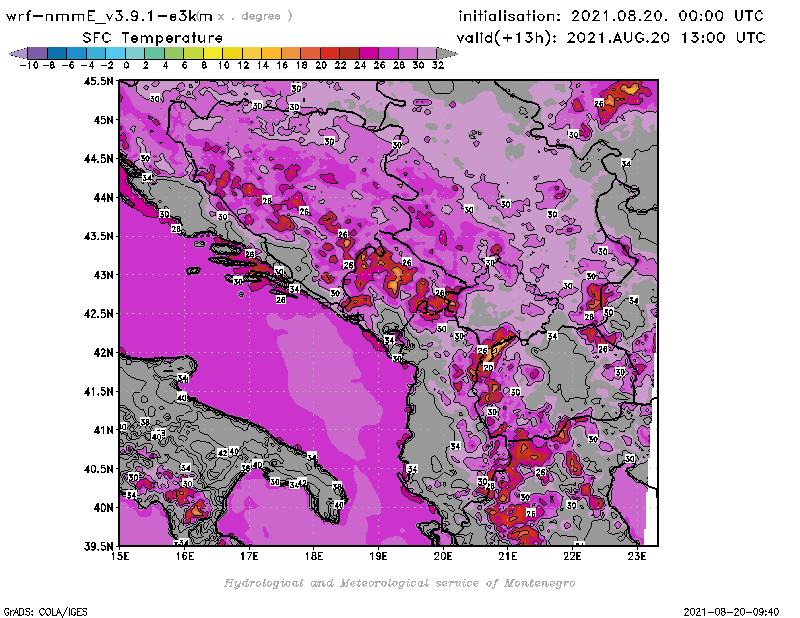Select the dark red swatch between 22 and 24
Viewport: 800px width, 618px height.
point(348,53)
